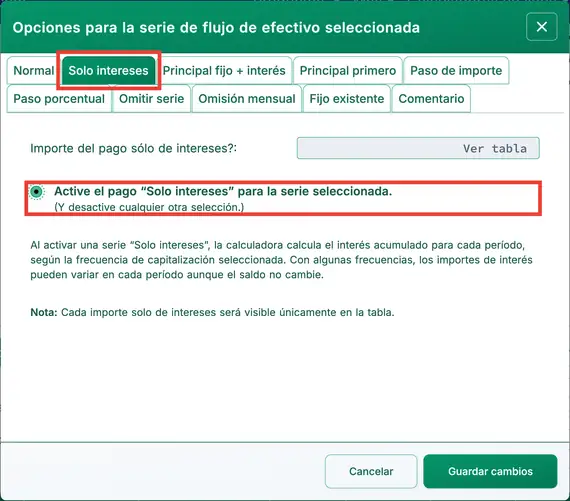The image size is (570, 501).
Task: Switch to the Normal tab
Action: tap(33, 71)
